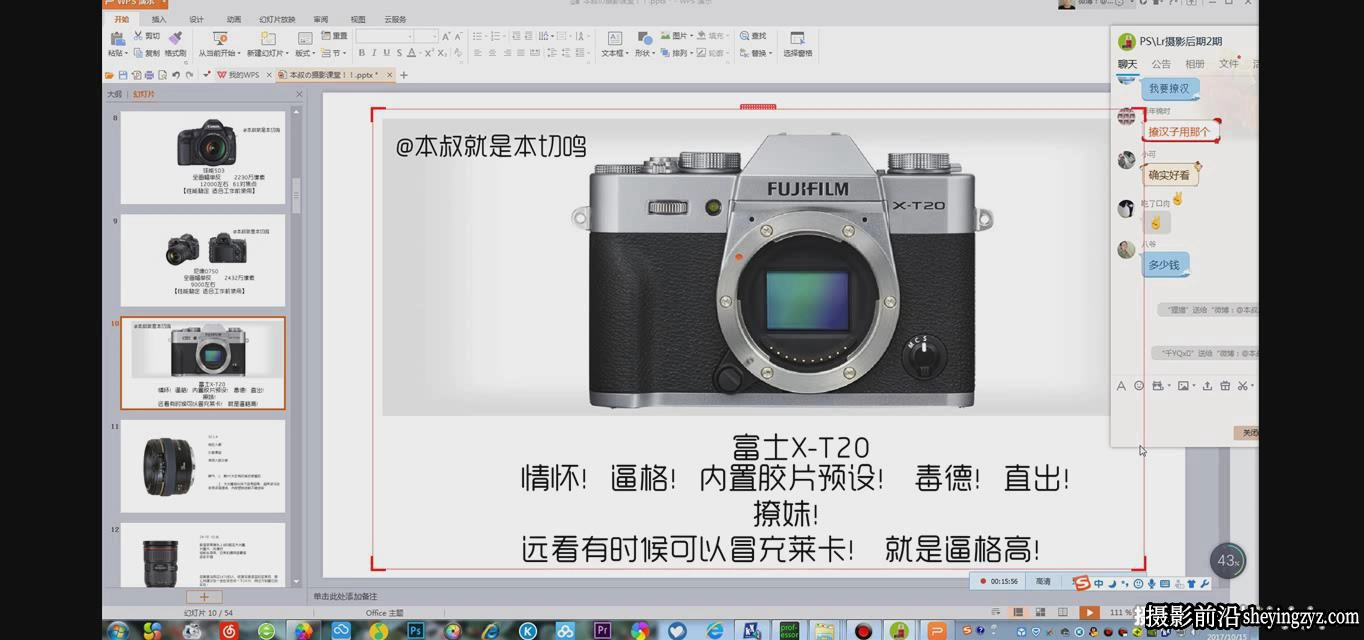This screenshot has width=1364, height=640.
Task: Toggle subscript formatting
Action: click(442, 53)
